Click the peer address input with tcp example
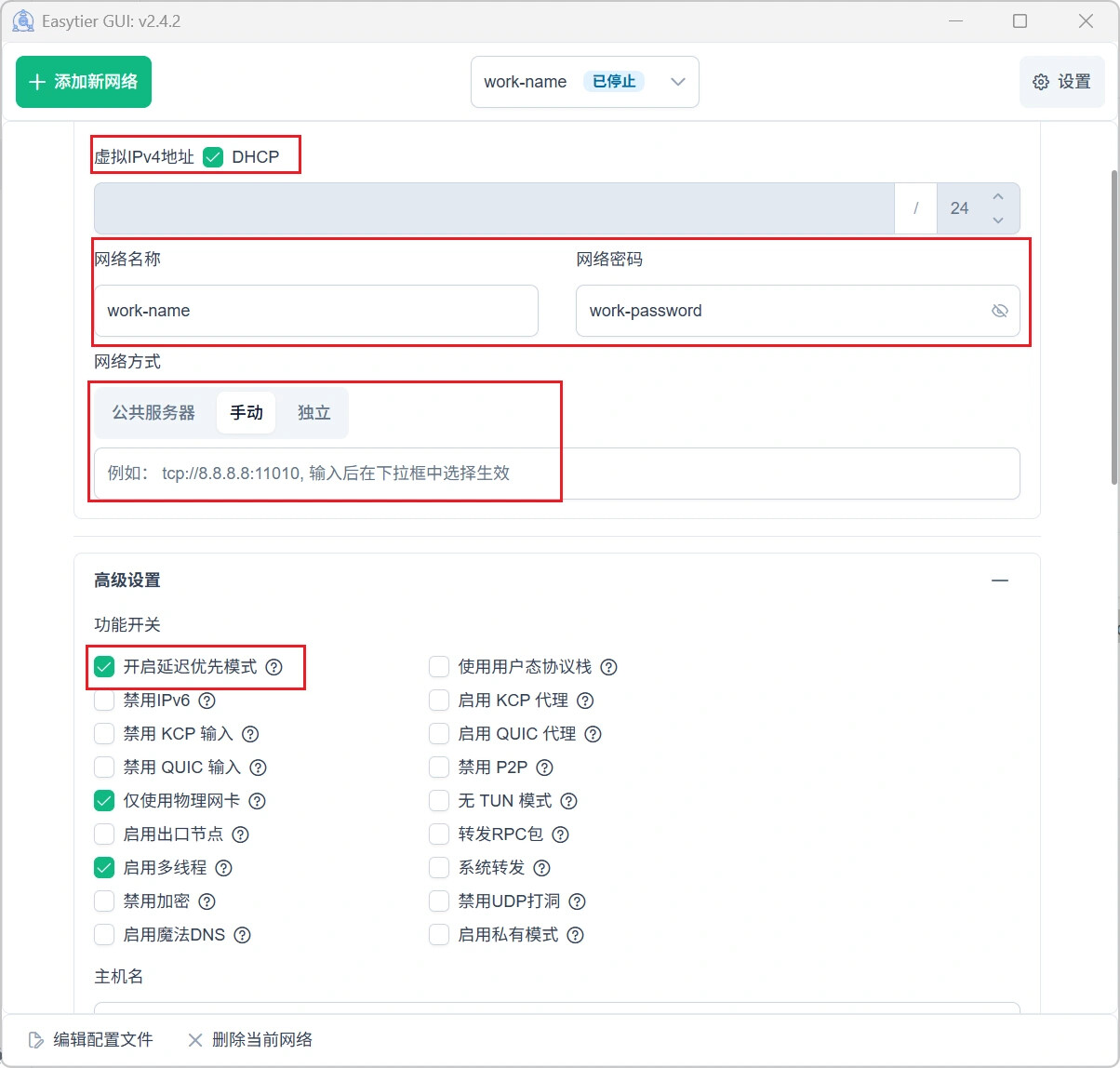The width and height of the screenshot is (1120, 1068). [557, 474]
